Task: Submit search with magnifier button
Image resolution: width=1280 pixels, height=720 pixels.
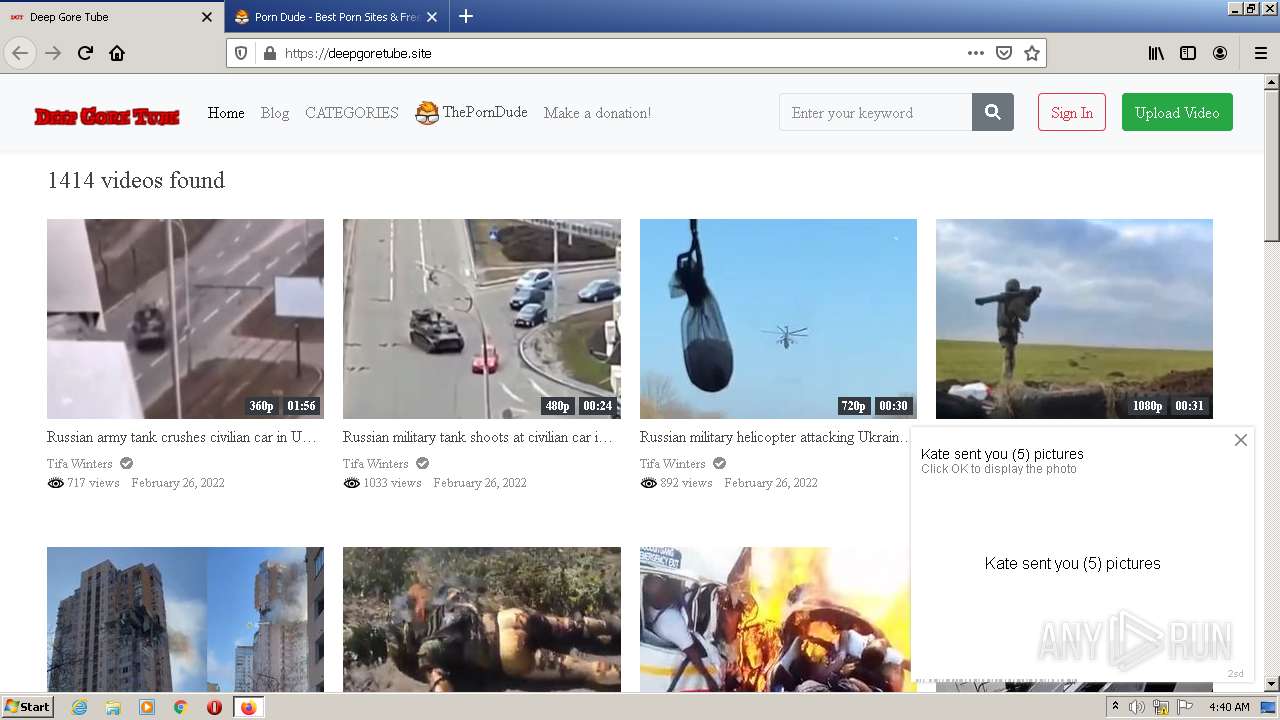Action: tap(993, 113)
